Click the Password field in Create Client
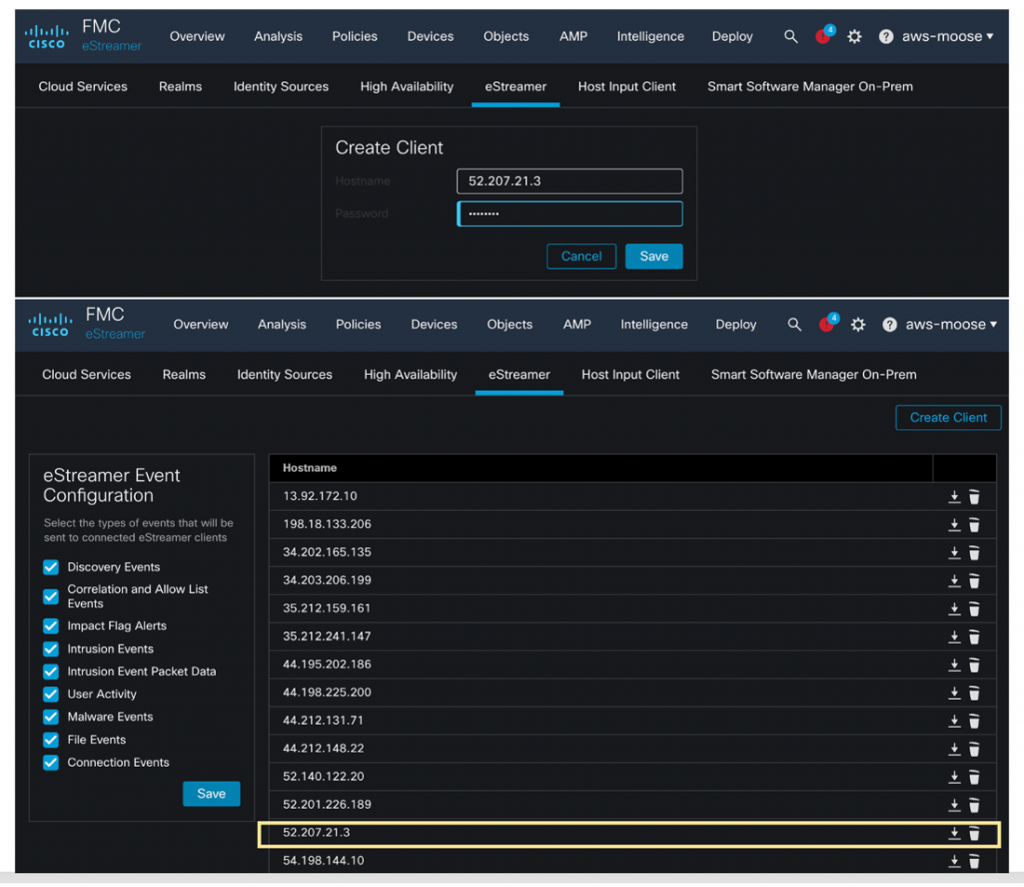This screenshot has height=887, width=1024. pyautogui.click(x=570, y=214)
